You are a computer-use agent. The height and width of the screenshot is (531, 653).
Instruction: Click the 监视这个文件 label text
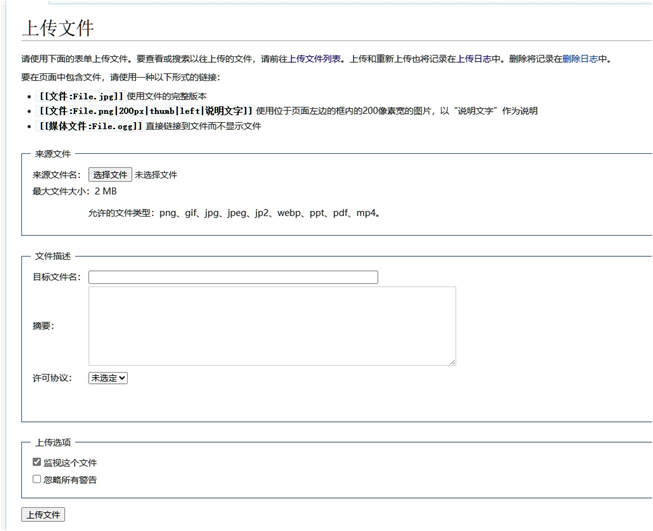[70, 462]
